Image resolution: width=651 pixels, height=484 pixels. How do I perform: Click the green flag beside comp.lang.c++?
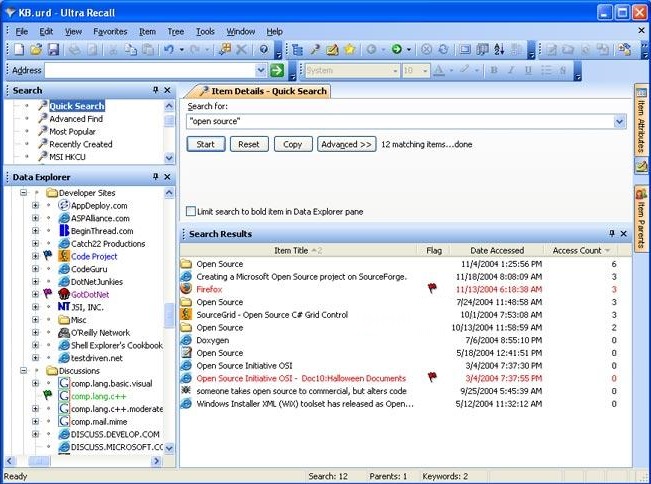[x=48, y=395]
